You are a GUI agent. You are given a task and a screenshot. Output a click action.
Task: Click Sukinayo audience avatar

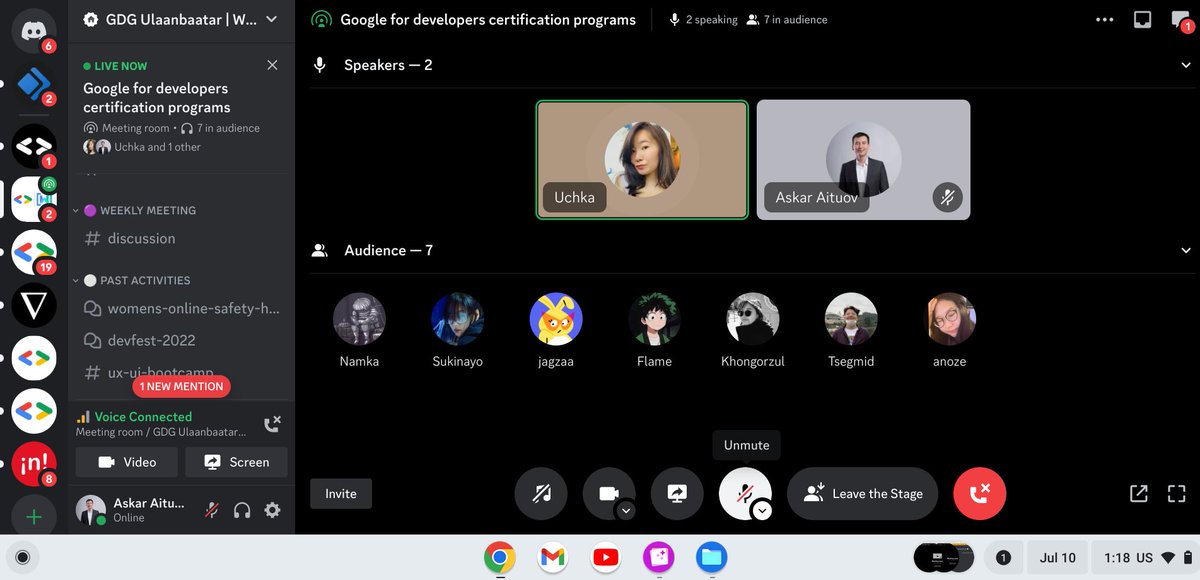[x=457, y=319]
